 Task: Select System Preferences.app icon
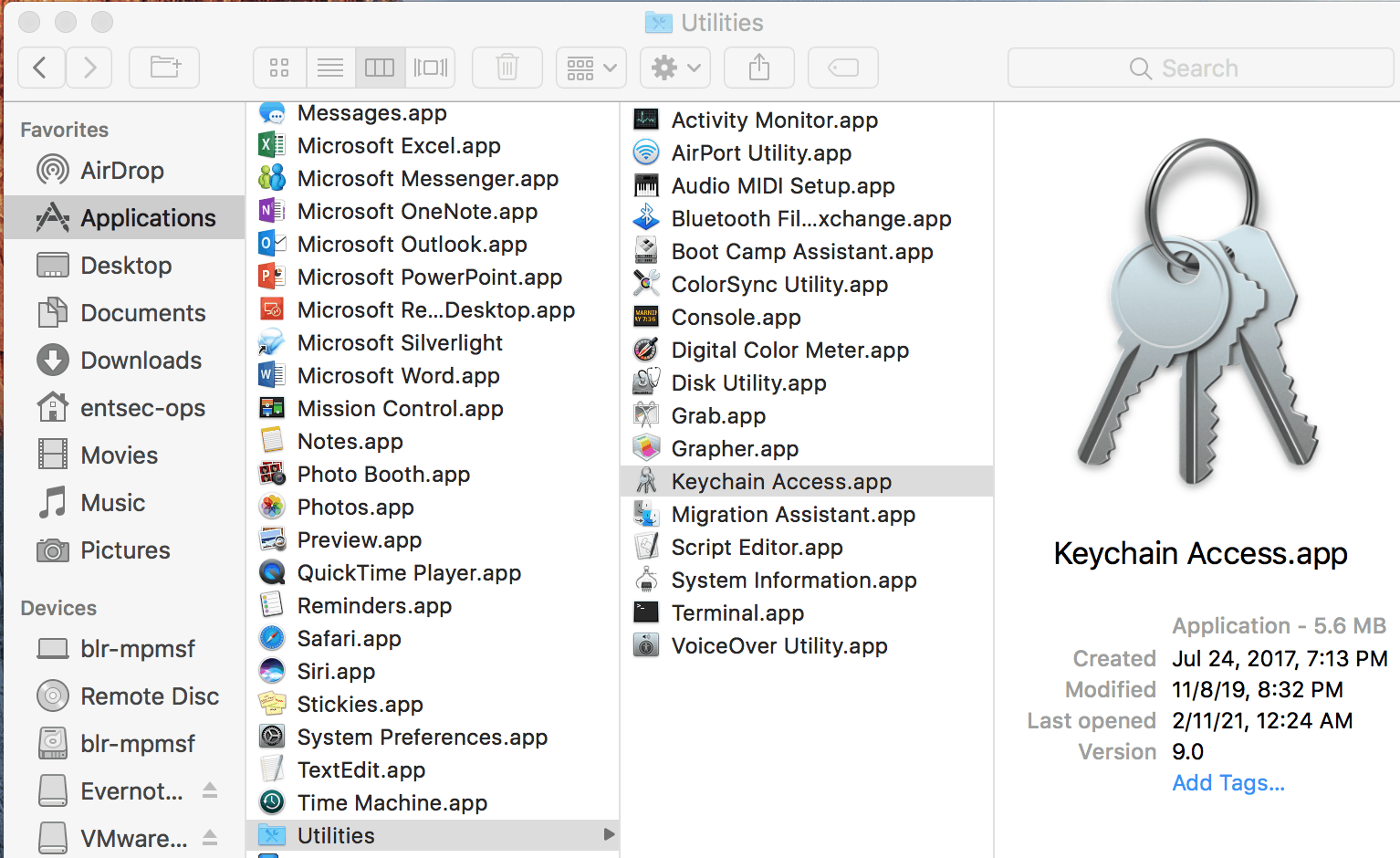coord(272,738)
